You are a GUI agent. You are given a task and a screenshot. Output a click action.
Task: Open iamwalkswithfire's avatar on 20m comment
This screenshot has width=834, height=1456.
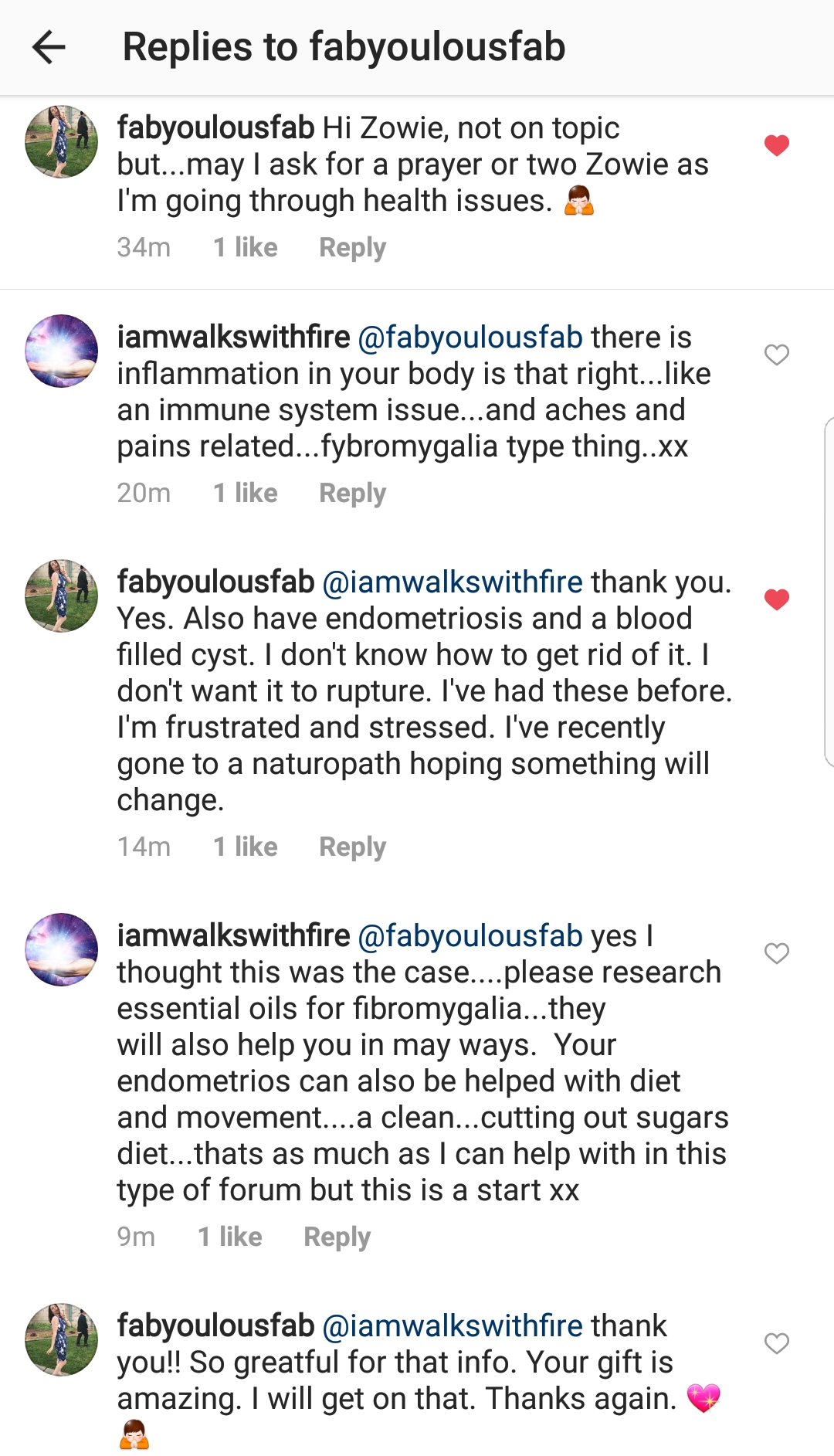point(62,351)
